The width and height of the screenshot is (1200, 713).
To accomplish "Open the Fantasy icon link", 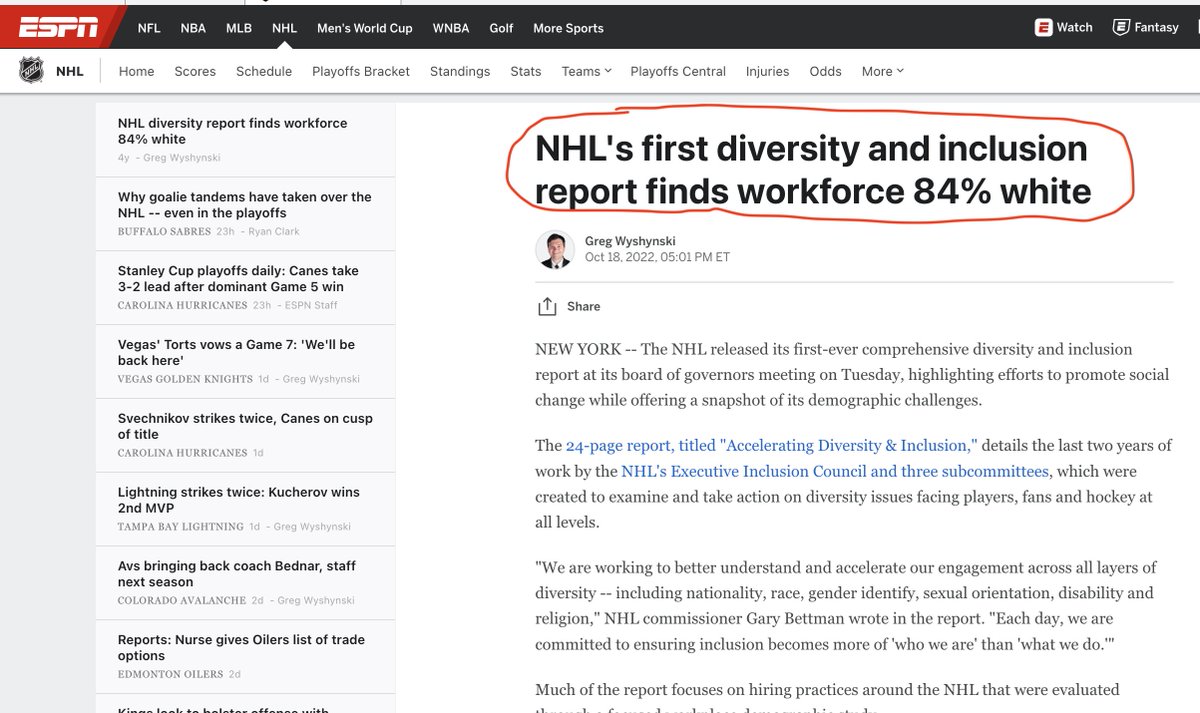I will tap(1122, 27).
